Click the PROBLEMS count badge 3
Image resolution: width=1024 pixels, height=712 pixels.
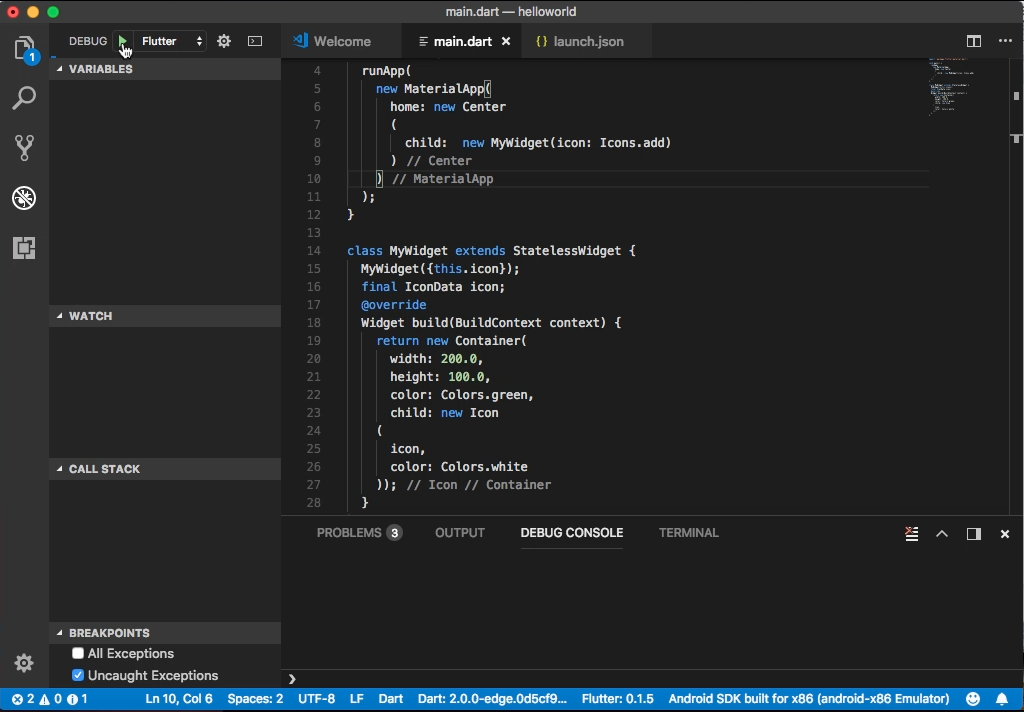tap(394, 533)
